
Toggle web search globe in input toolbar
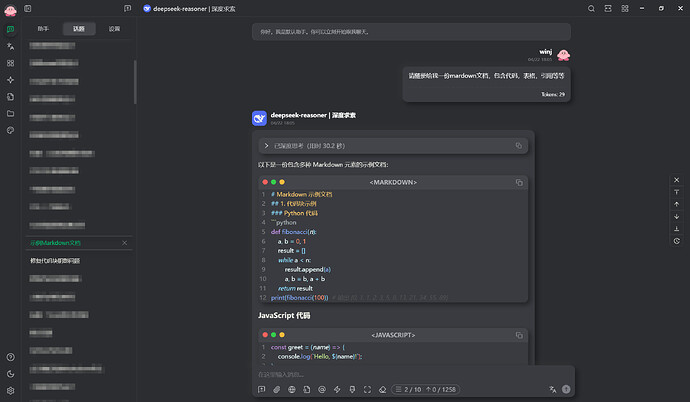[292, 389]
